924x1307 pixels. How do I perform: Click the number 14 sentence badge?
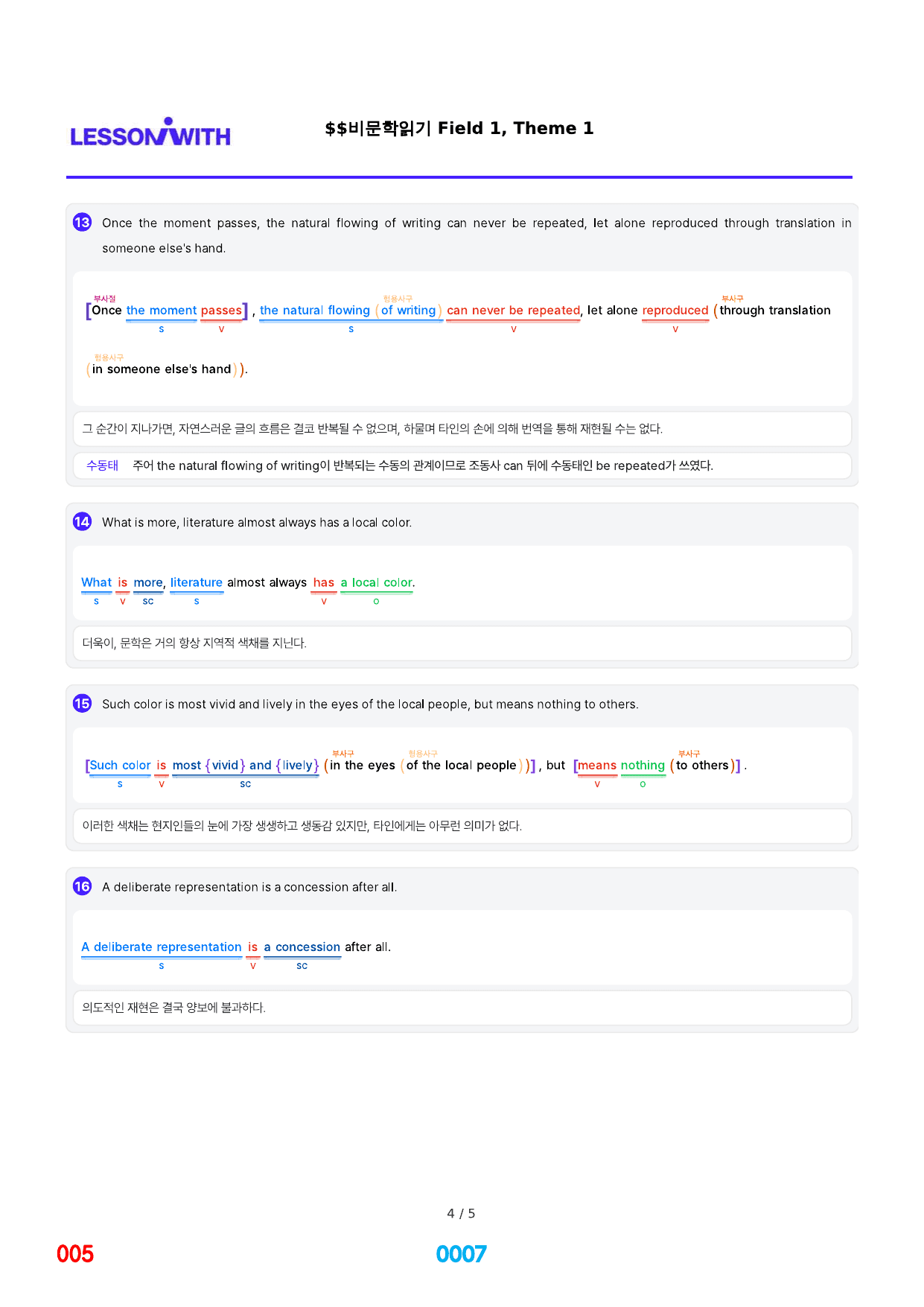[82, 522]
